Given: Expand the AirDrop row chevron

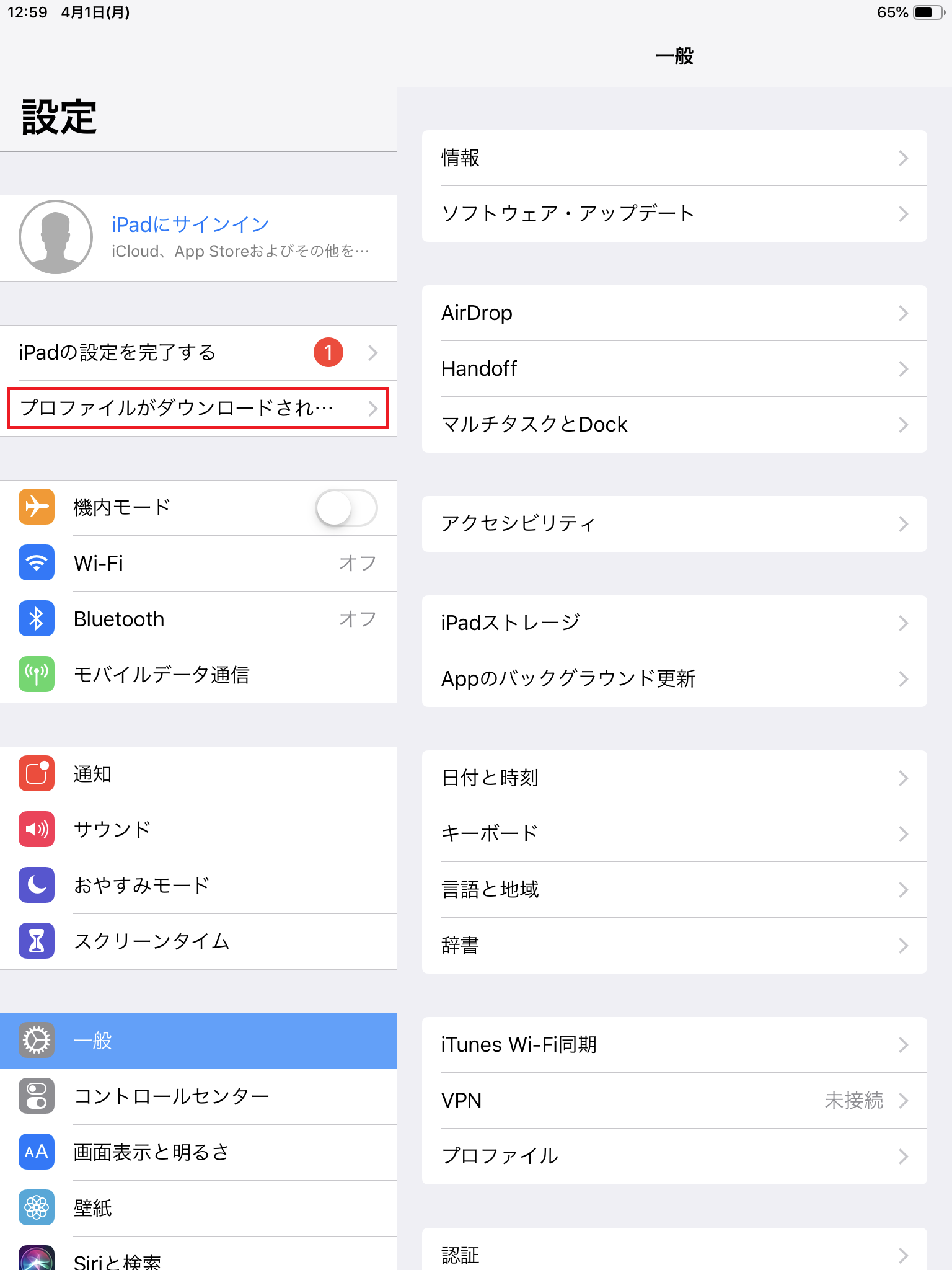Looking at the screenshot, I should tap(904, 313).
